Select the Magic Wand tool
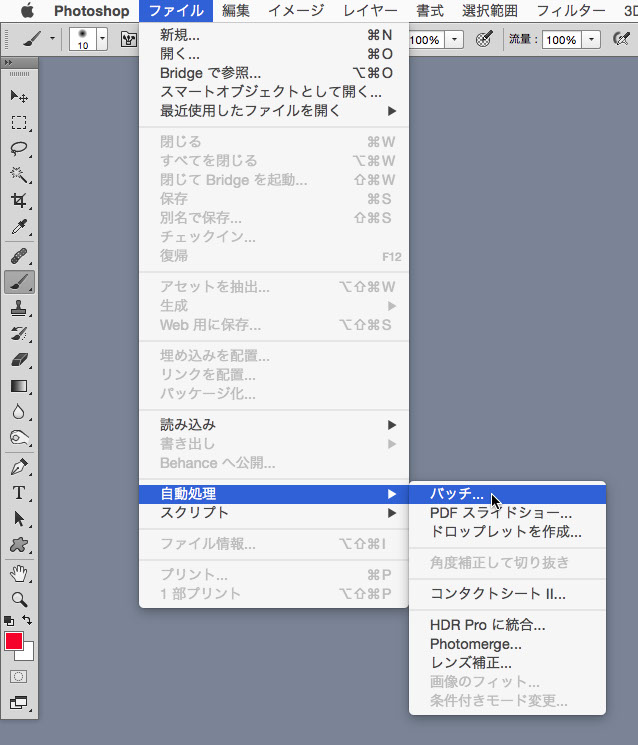This screenshot has width=638, height=745. (19, 174)
